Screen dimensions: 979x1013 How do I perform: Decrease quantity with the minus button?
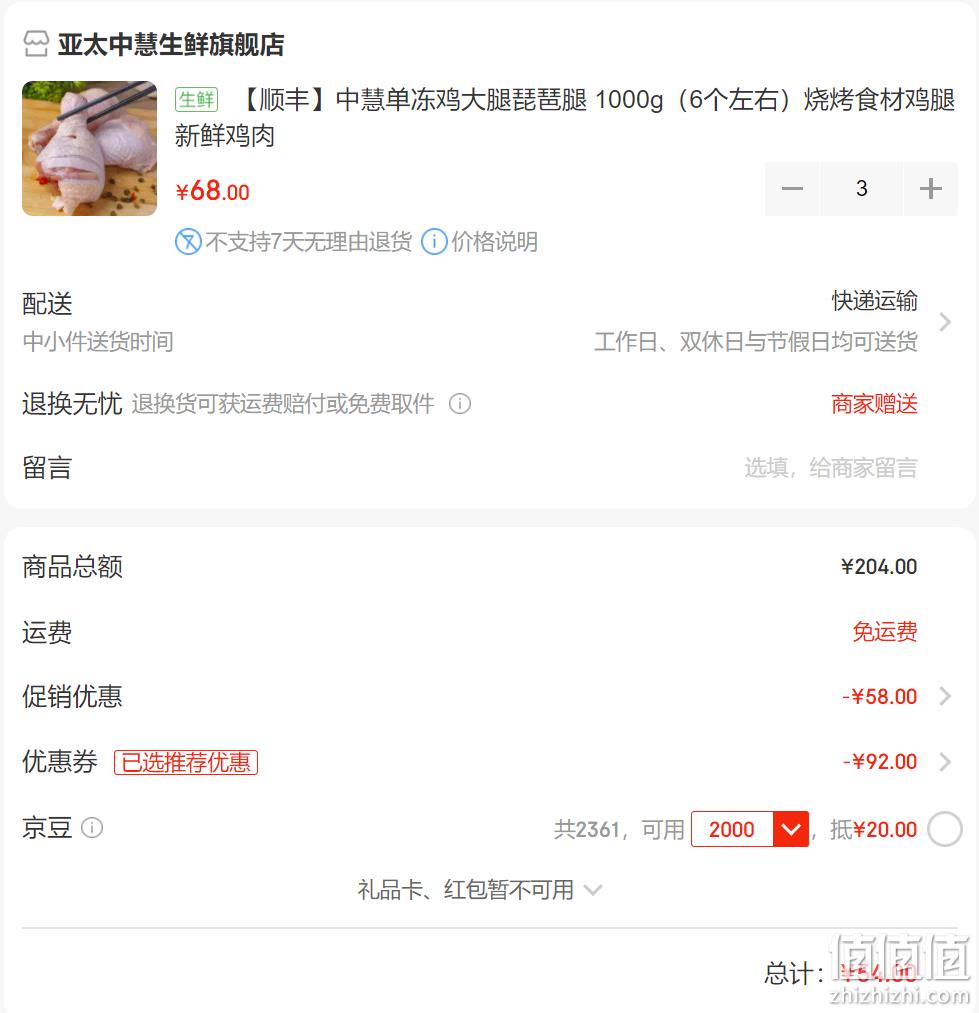tap(792, 189)
